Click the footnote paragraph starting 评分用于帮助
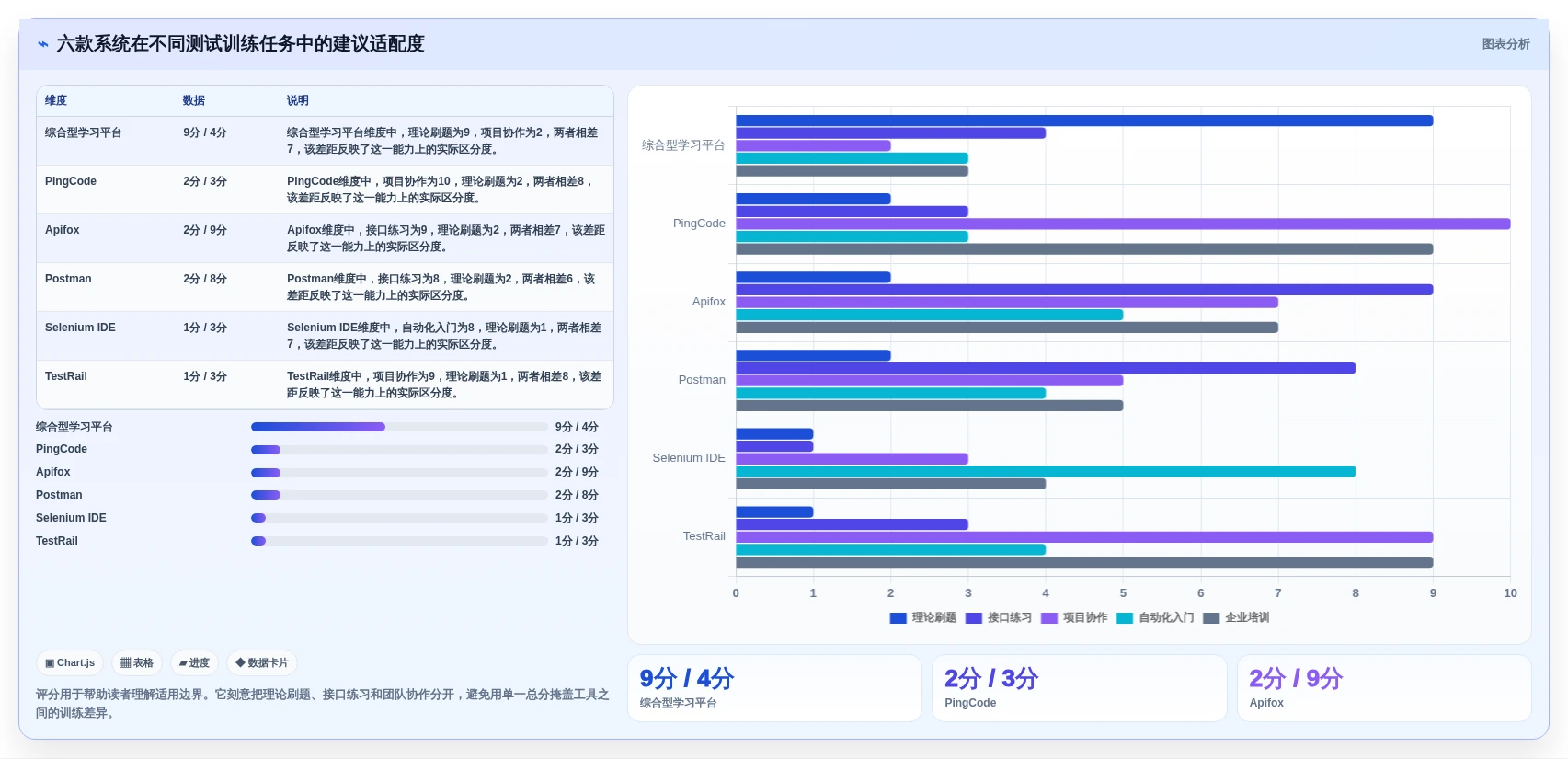Screen dimensions: 1568x759 323,704
